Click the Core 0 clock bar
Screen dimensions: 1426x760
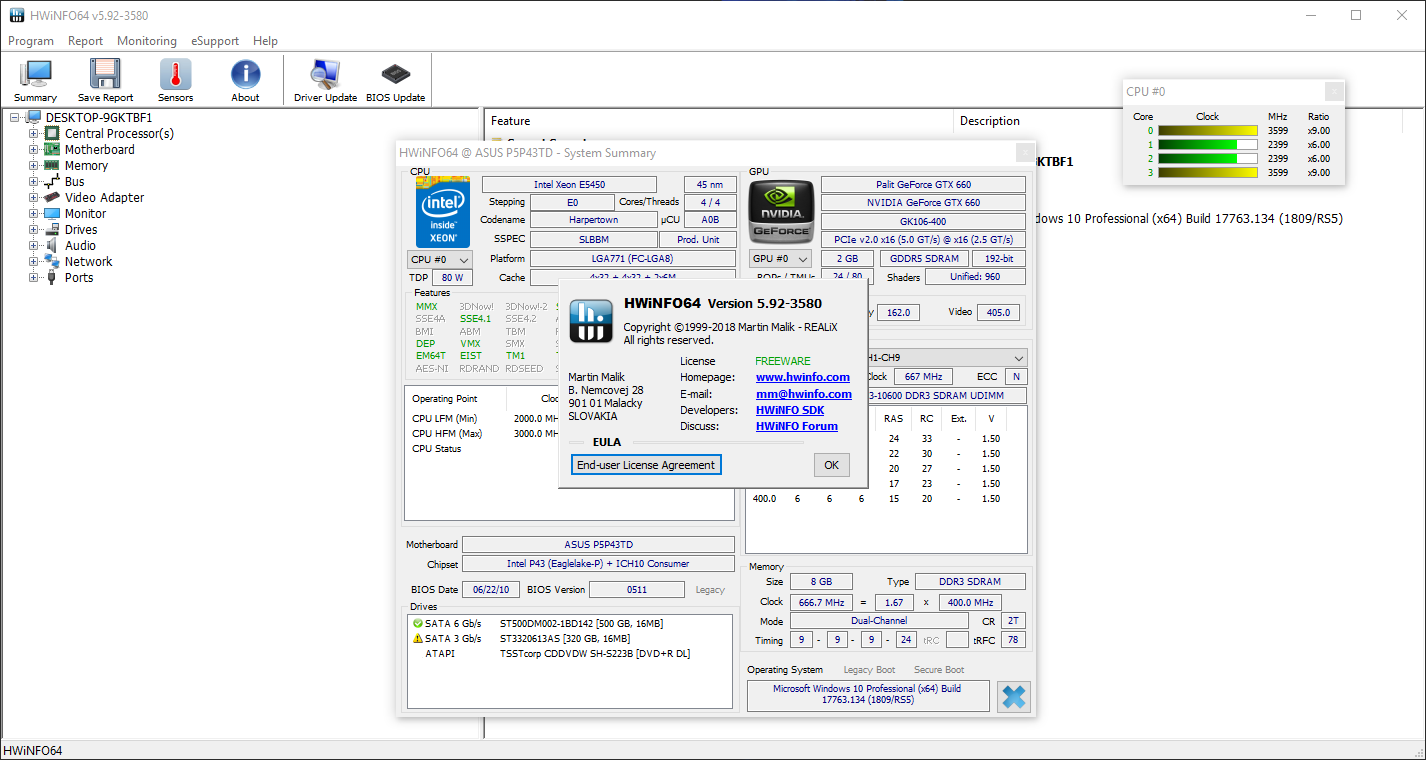pos(1207,131)
